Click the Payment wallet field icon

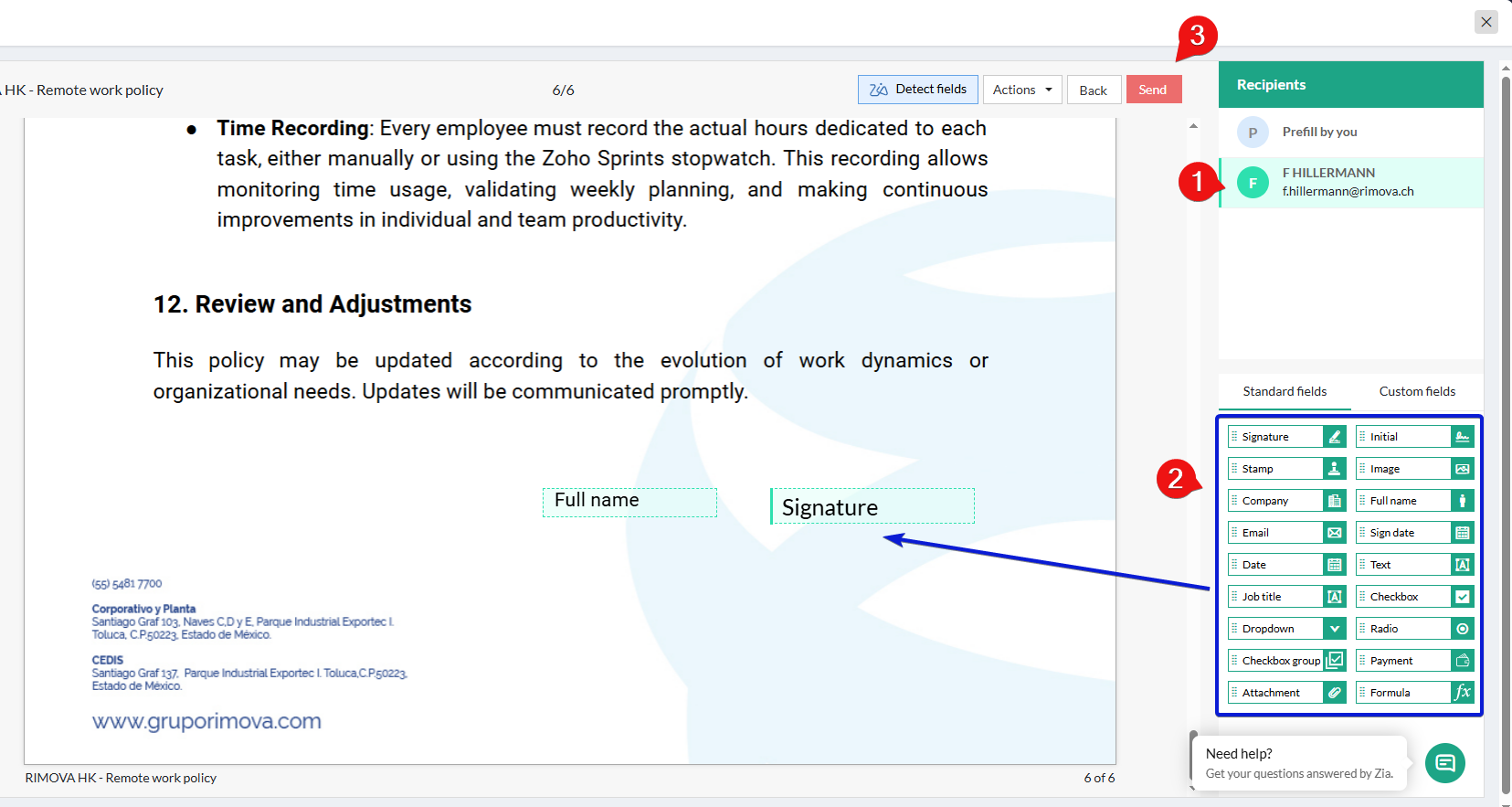(1462, 661)
